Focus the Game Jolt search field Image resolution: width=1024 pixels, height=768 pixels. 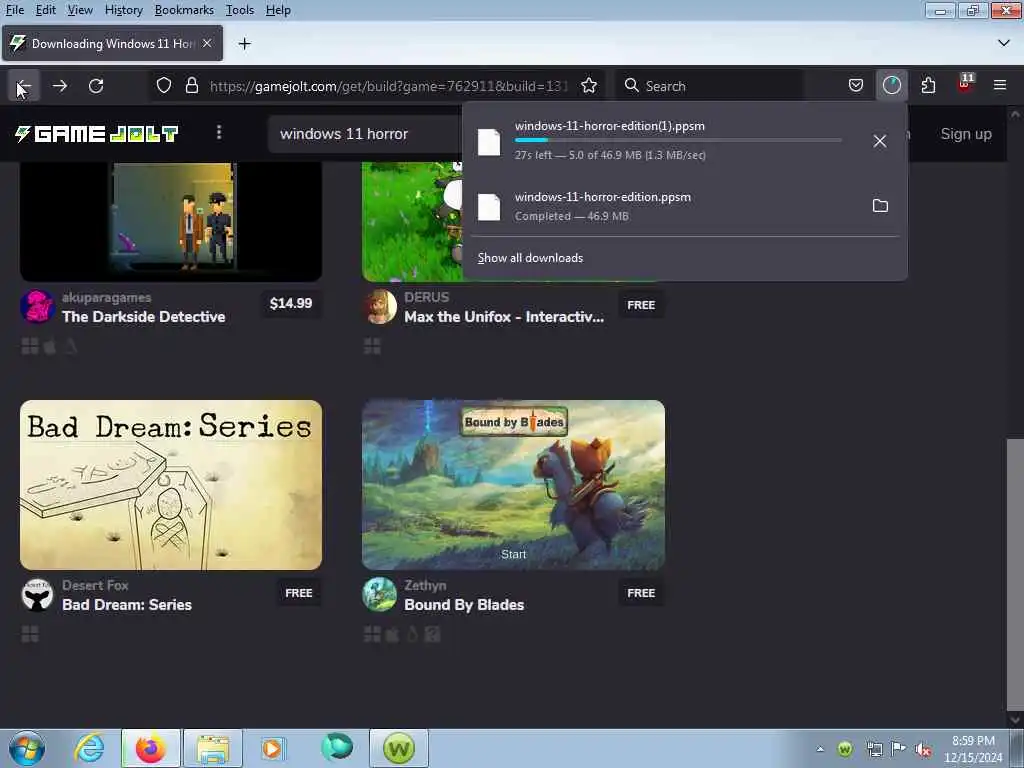point(366,134)
